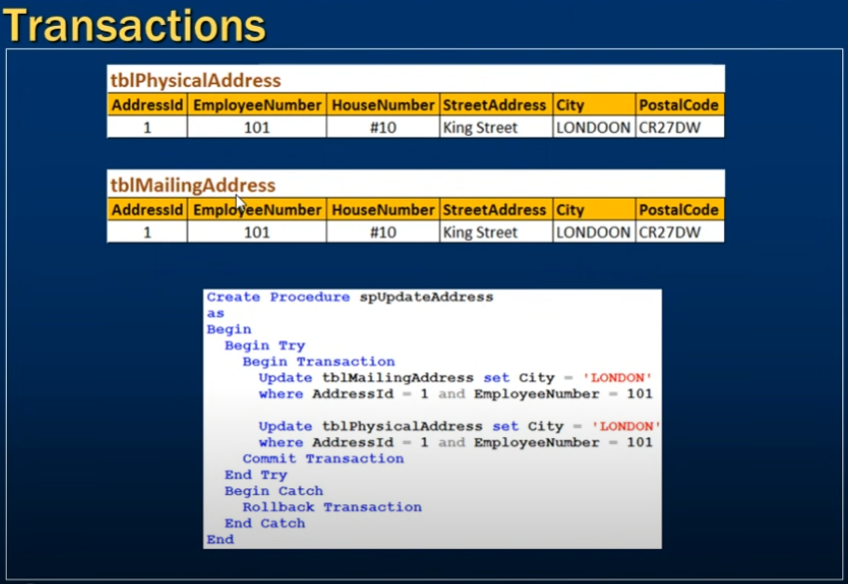Click the "tblPhysicalAddress" table title
Viewport: 848px width, 584px height.
click(x=196, y=81)
